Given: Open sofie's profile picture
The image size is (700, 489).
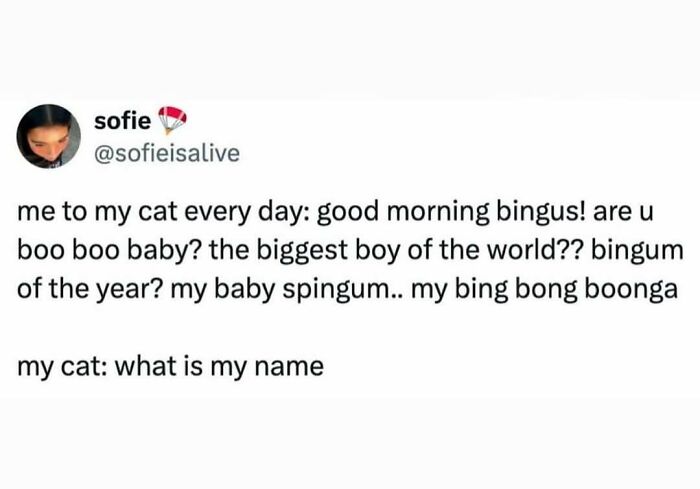Looking at the screenshot, I should 49,136.
